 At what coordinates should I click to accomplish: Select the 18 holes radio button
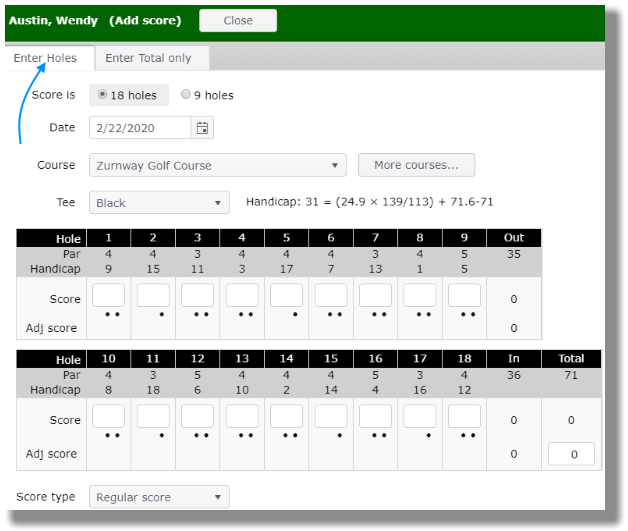103,95
